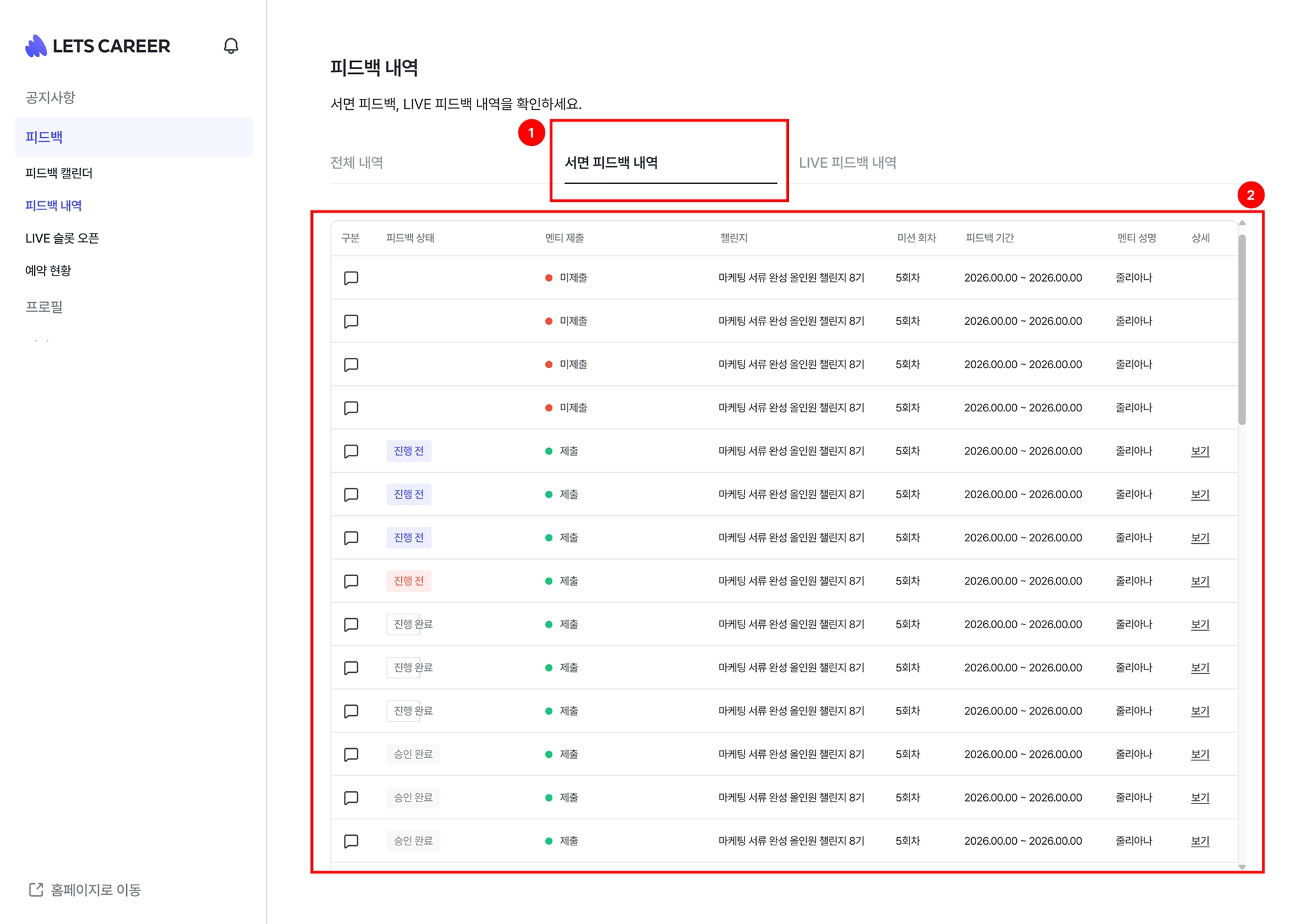Open 보기 in the second blue 진행 전 row

coord(1200,494)
